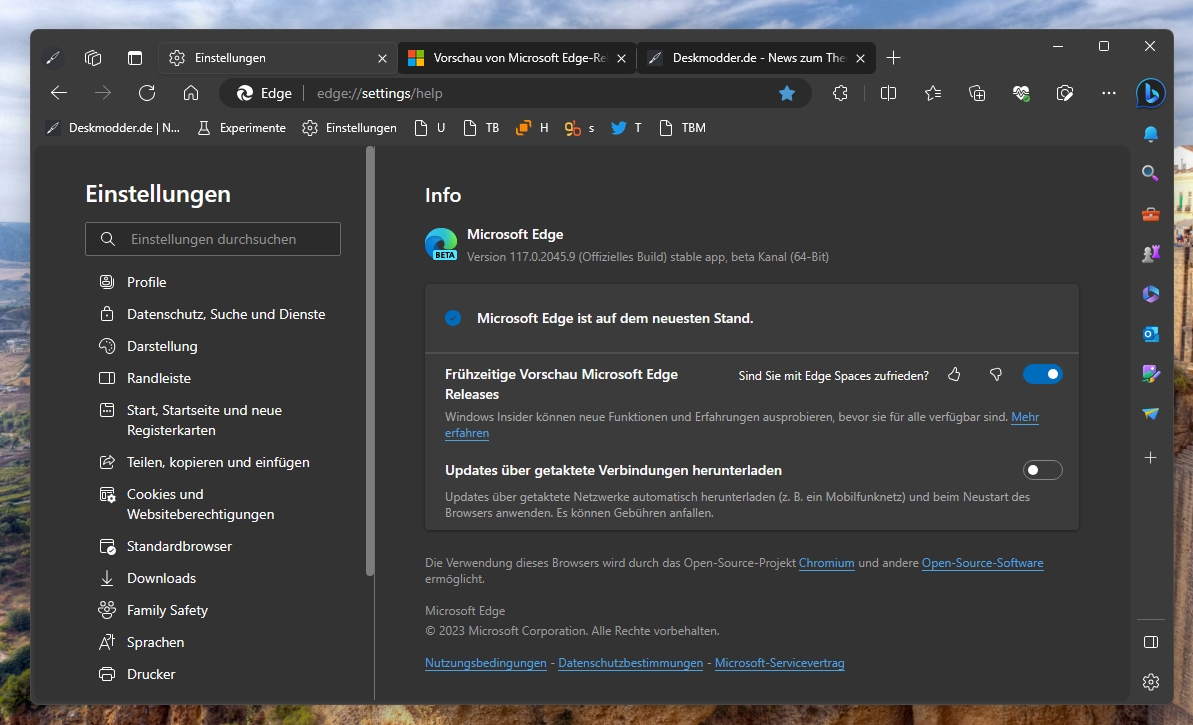The image size is (1193, 725).
Task: Remove this page from favorites via star icon
Action: tap(787, 93)
